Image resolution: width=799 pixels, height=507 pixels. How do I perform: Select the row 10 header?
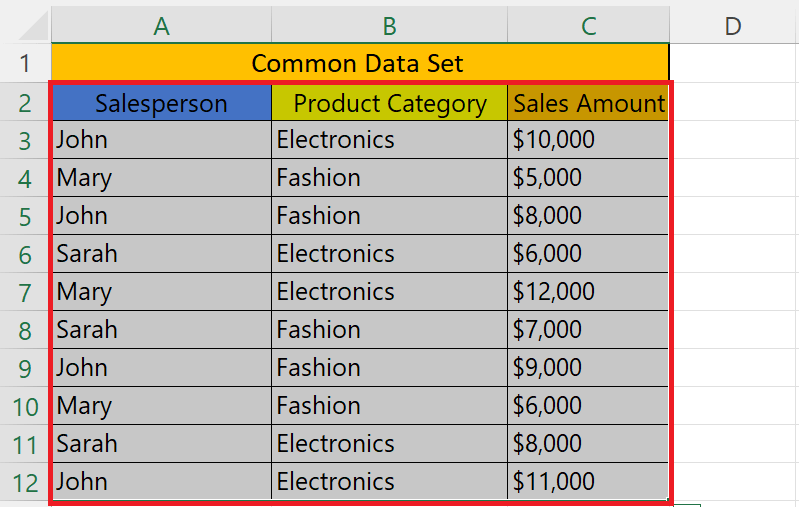[25, 406]
